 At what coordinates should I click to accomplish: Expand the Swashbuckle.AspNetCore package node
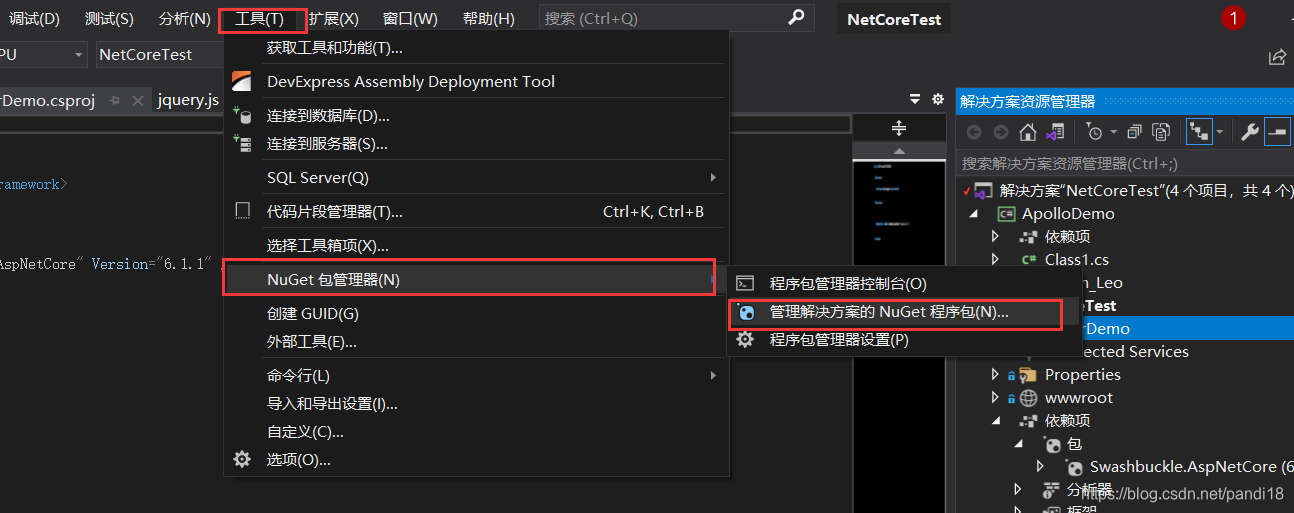[1041, 467]
